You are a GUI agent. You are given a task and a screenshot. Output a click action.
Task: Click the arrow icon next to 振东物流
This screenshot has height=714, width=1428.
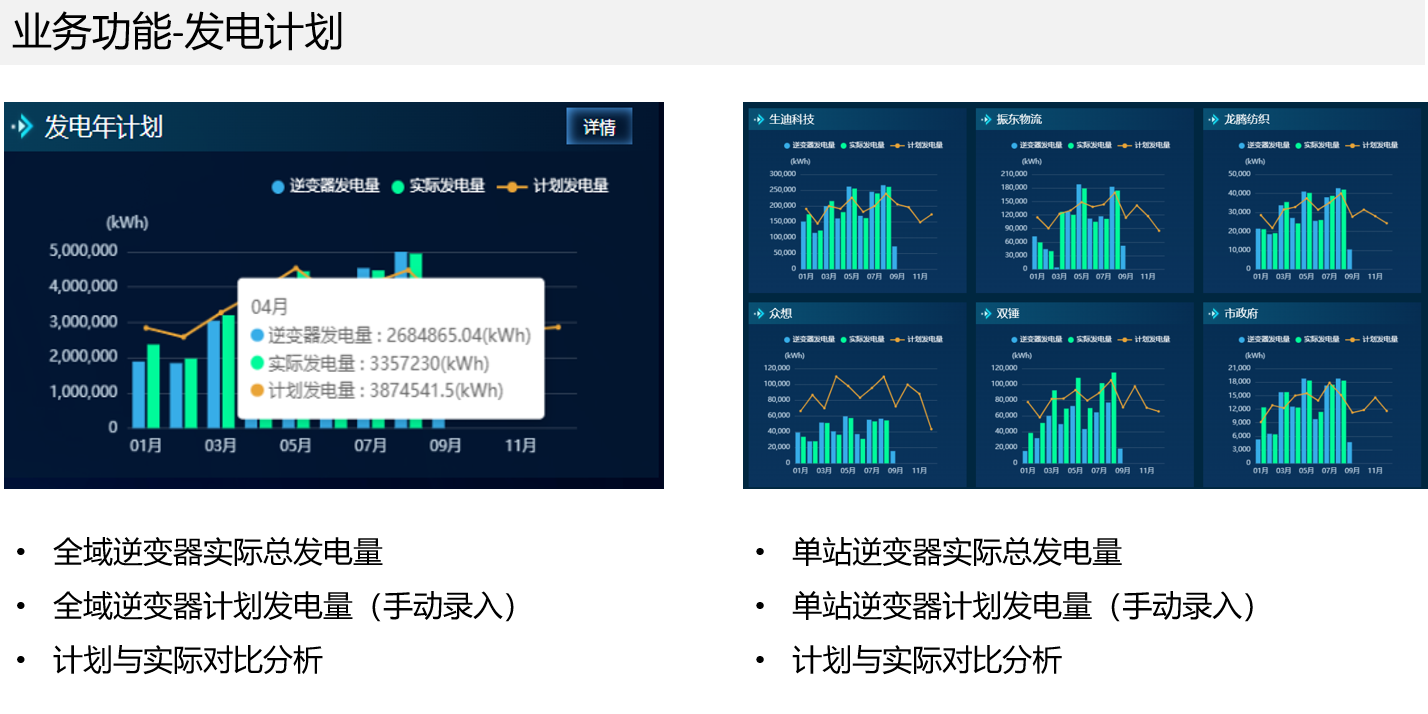986,119
